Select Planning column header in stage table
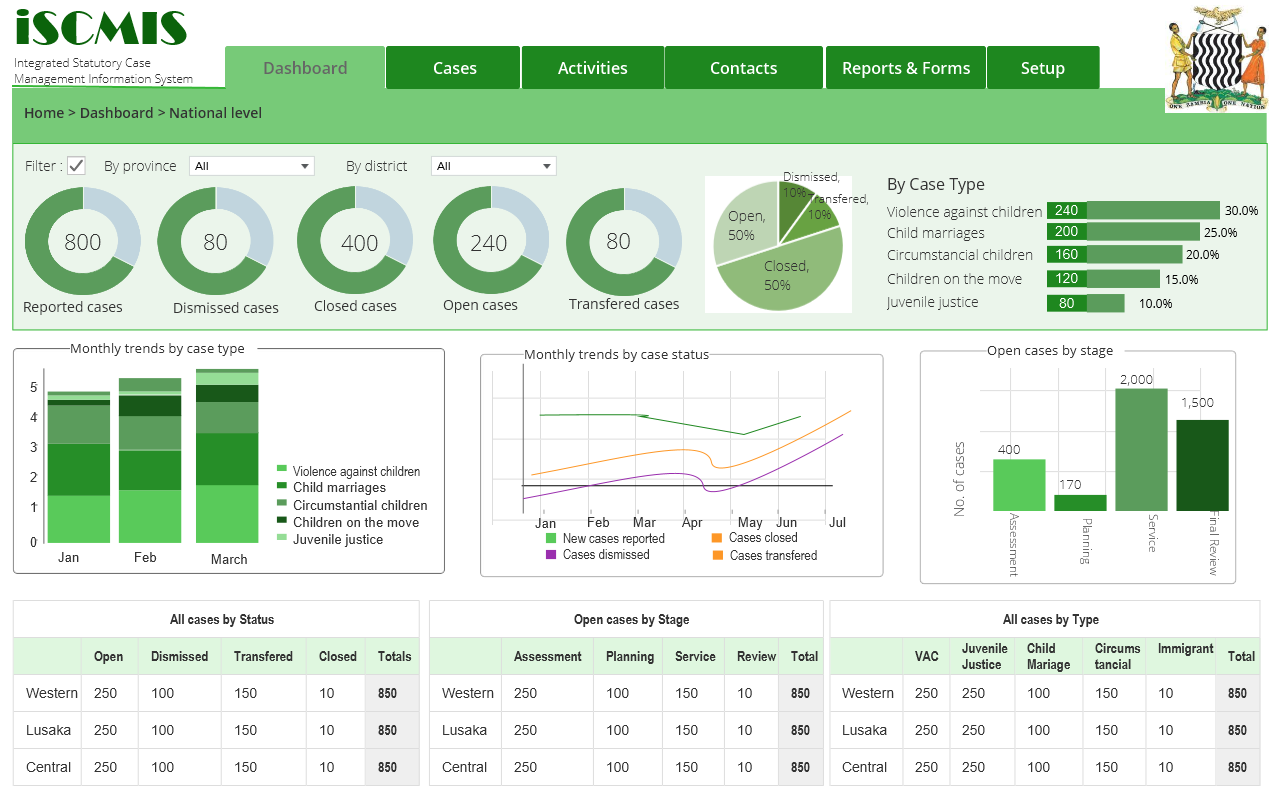 630,657
